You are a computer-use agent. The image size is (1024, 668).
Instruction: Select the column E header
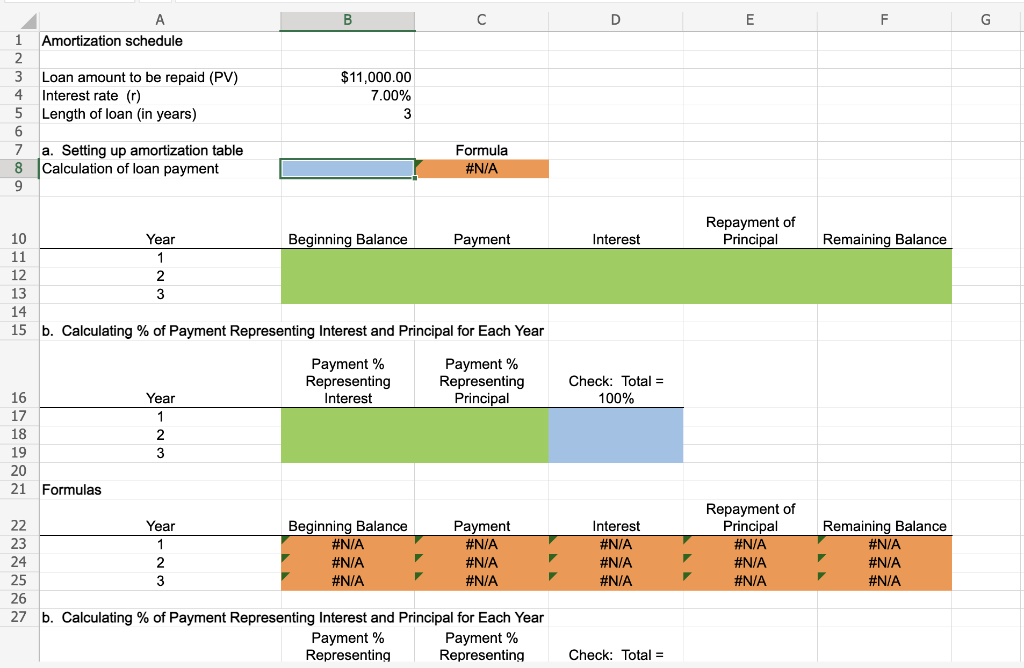pyautogui.click(x=749, y=19)
